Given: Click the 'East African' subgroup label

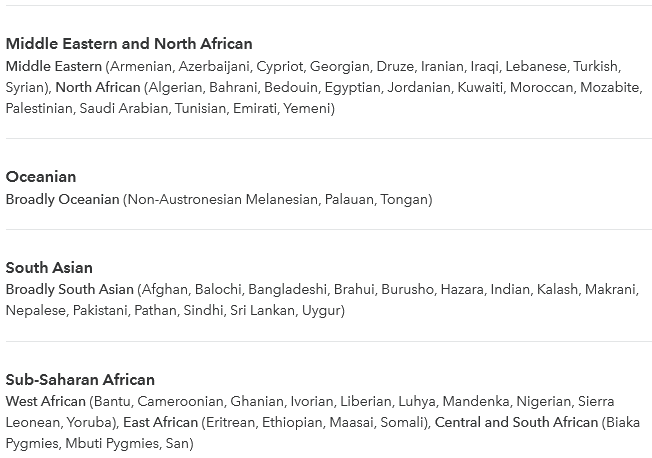Looking at the screenshot, I should pyautogui.click(x=161, y=422).
